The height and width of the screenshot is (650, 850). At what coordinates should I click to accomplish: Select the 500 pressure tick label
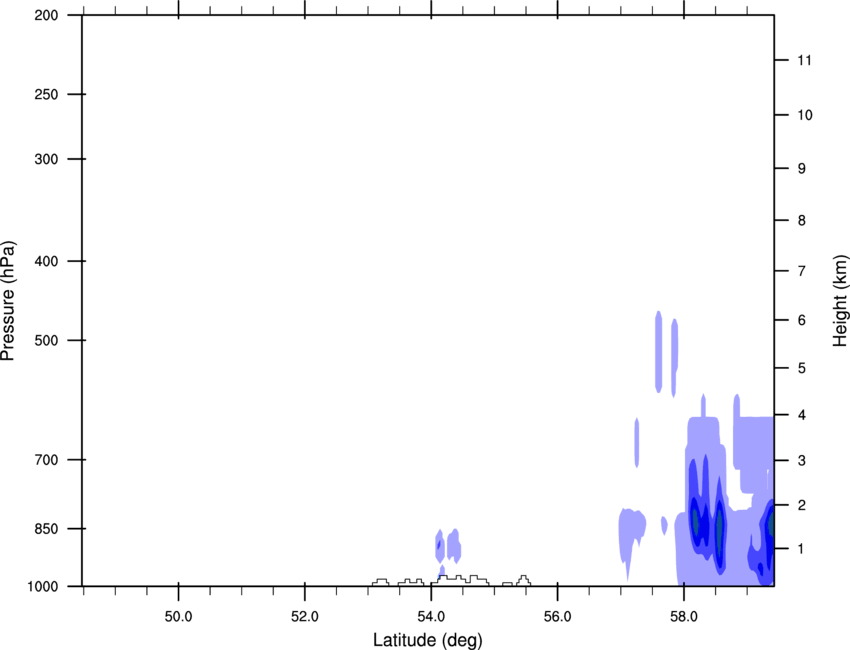[46, 340]
